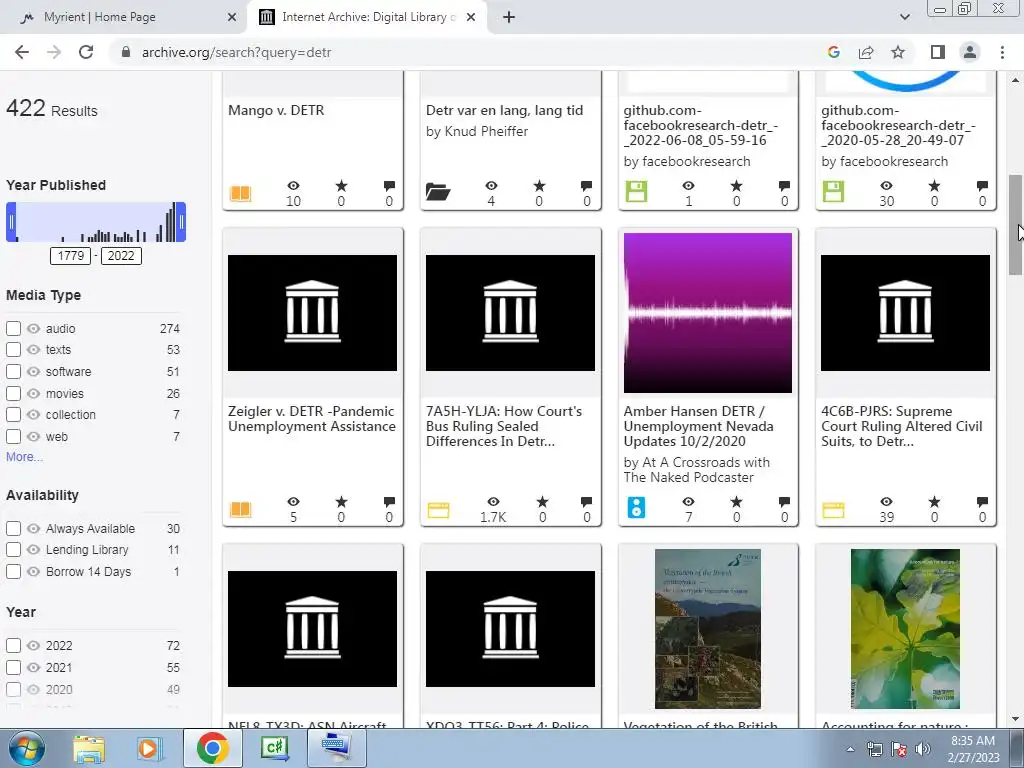
Task: Click the audio speaker icon on Amber Hansen
Action: coord(636,507)
